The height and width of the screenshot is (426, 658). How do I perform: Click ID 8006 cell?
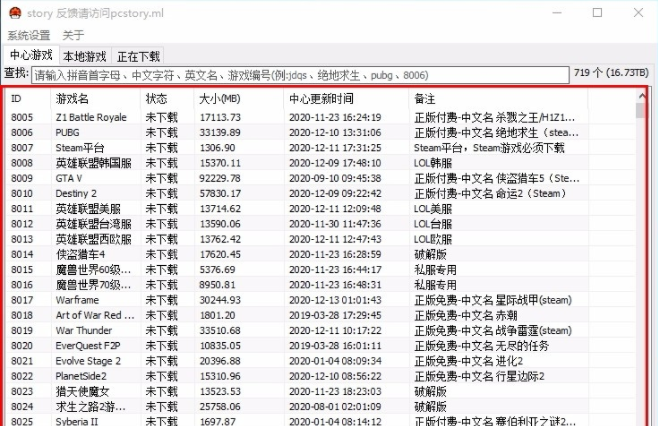(x=22, y=132)
